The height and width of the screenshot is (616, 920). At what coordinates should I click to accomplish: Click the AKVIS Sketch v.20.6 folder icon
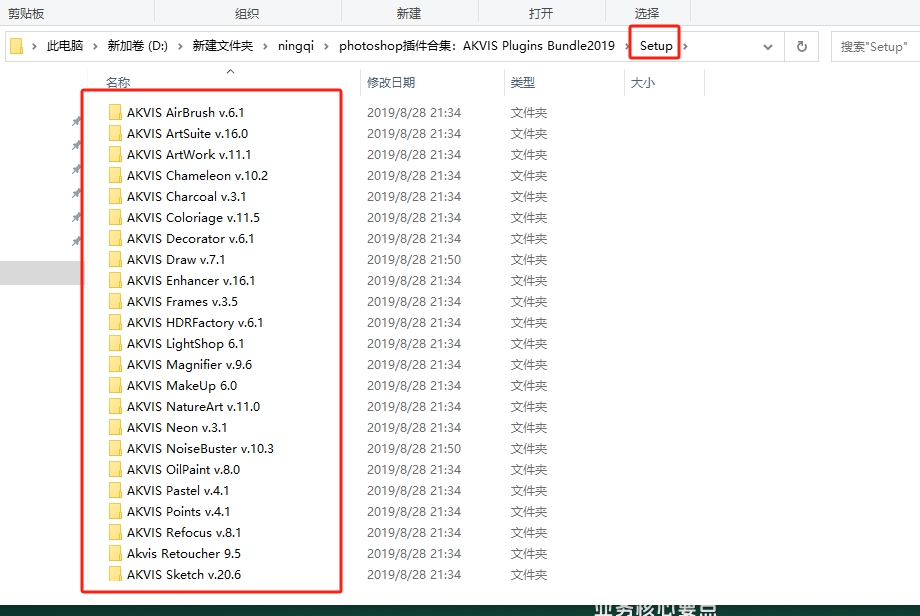tap(115, 574)
